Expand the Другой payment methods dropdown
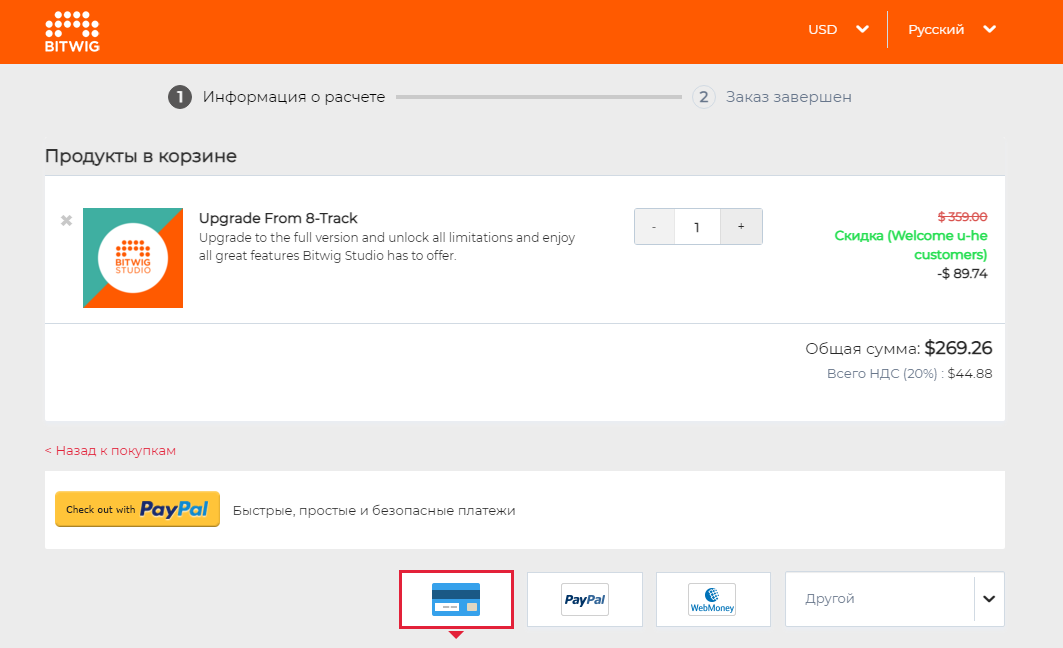Image resolution: width=1063 pixels, height=648 pixels. pos(895,599)
